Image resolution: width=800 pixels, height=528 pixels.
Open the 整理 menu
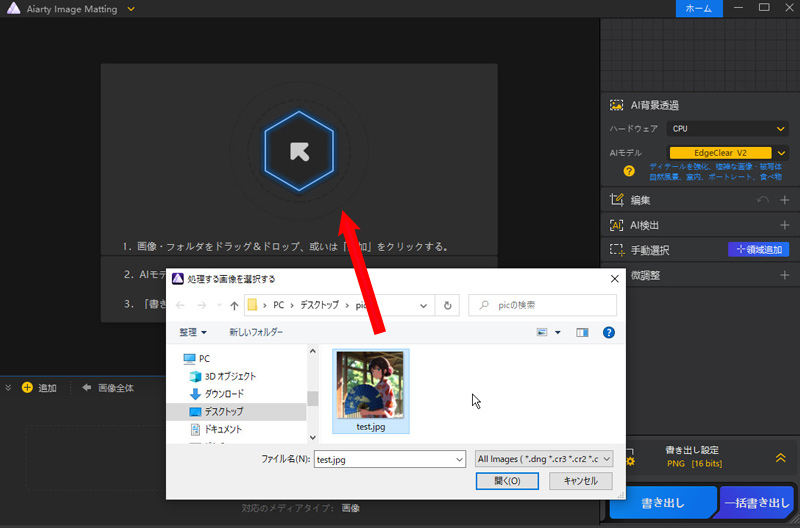193,332
